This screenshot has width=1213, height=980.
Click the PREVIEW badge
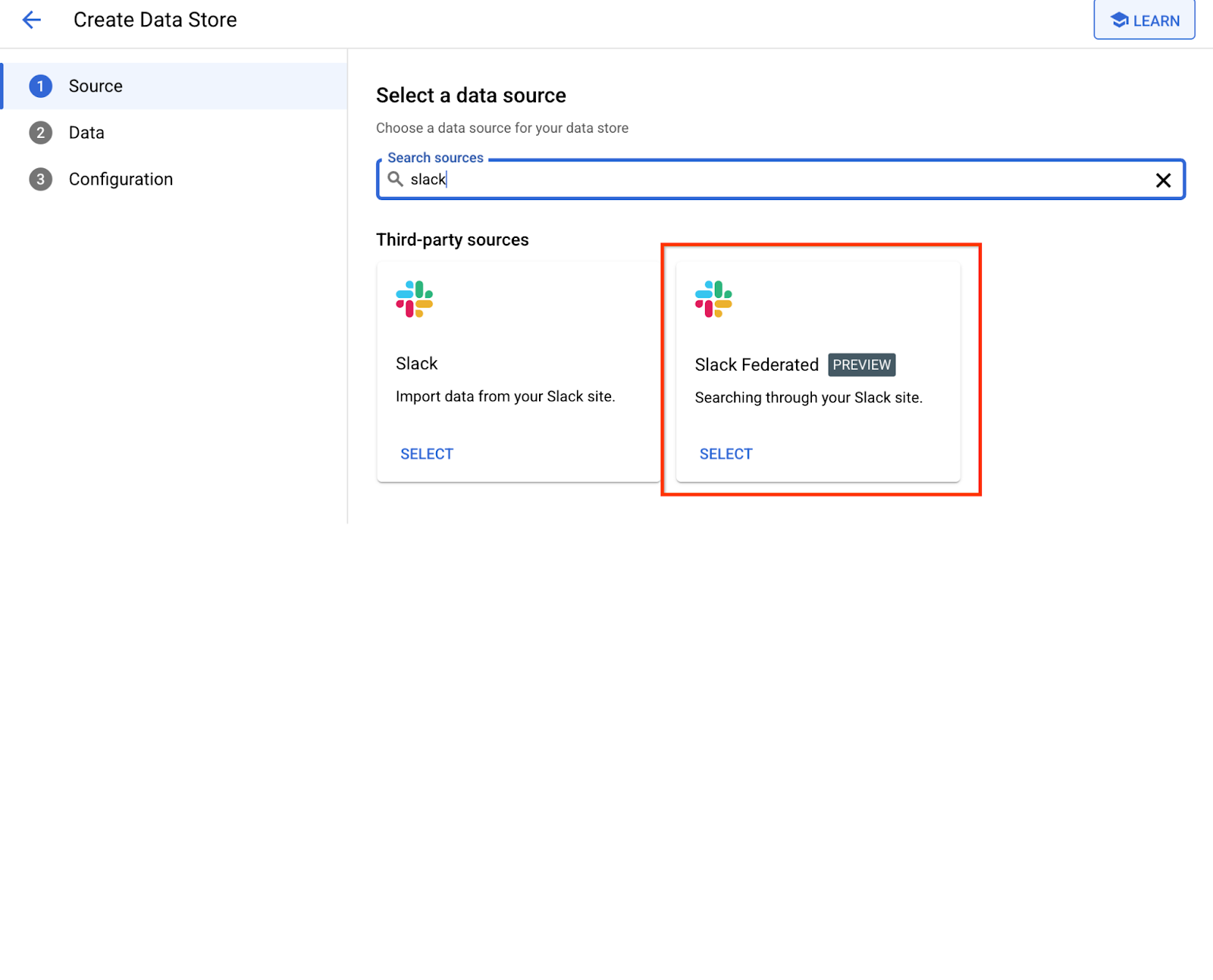(x=862, y=365)
